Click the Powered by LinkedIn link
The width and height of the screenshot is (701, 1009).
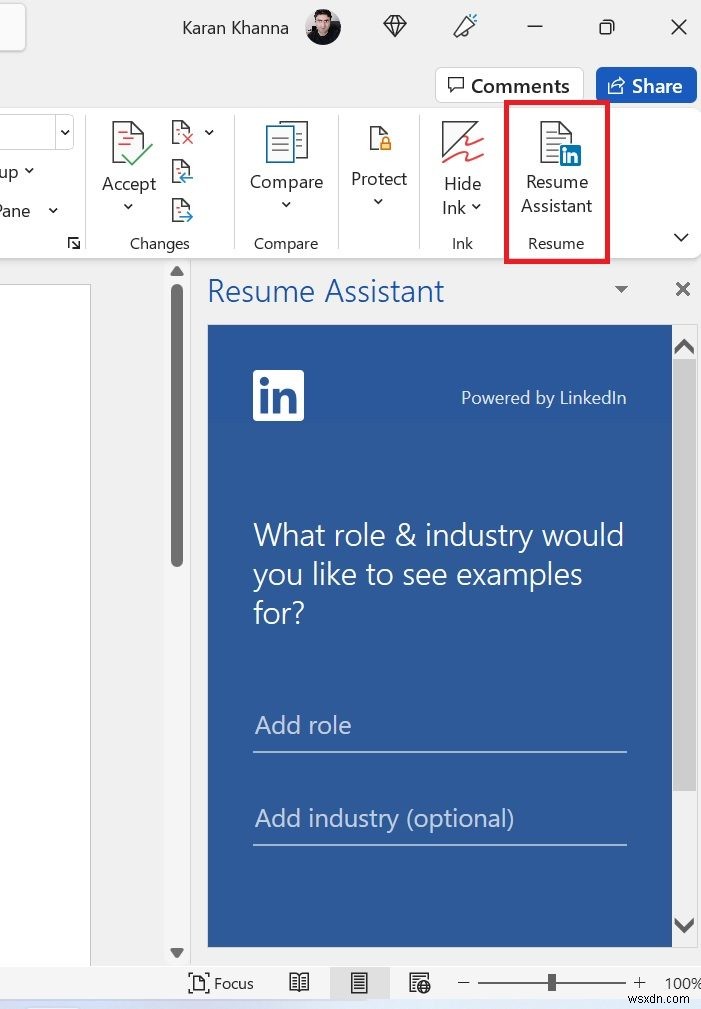(543, 397)
